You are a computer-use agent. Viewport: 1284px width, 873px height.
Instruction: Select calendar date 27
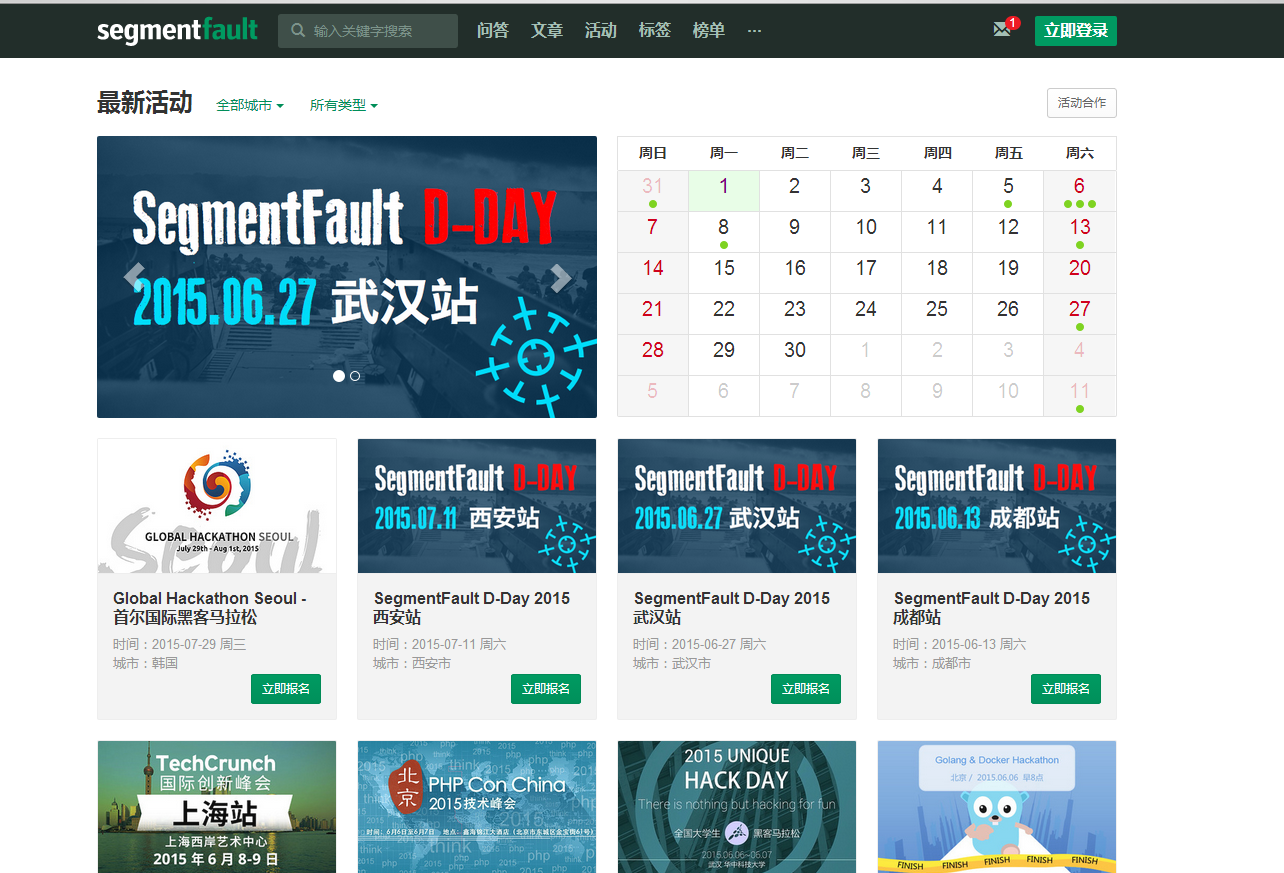click(1080, 313)
